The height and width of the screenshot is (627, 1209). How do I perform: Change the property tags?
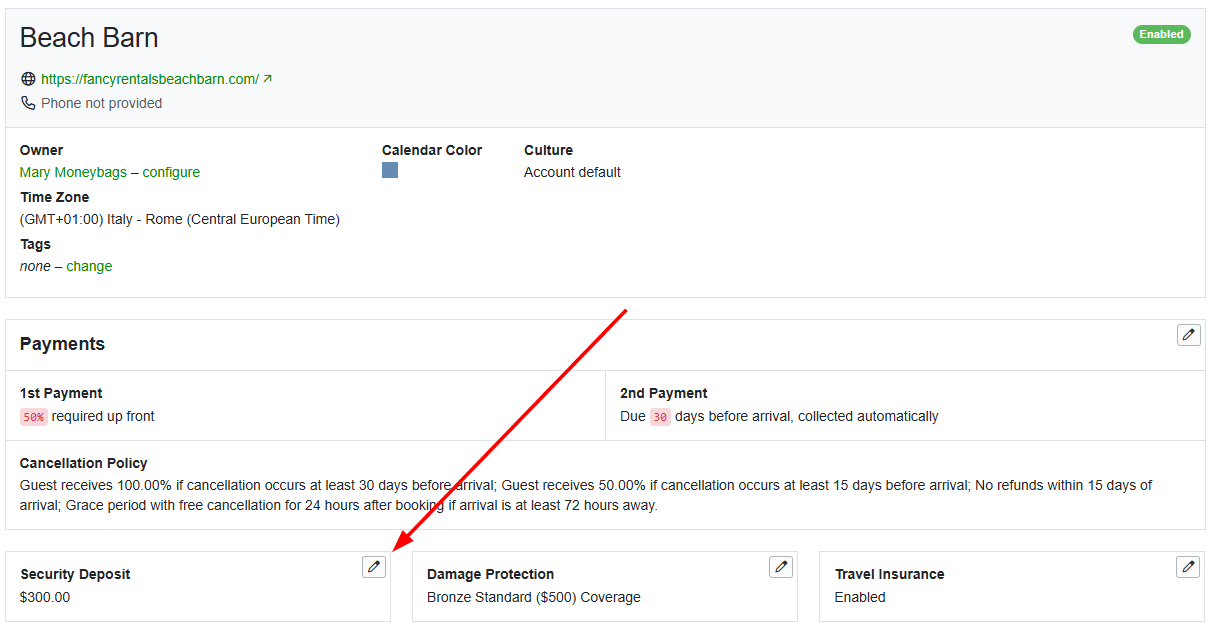pos(89,265)
